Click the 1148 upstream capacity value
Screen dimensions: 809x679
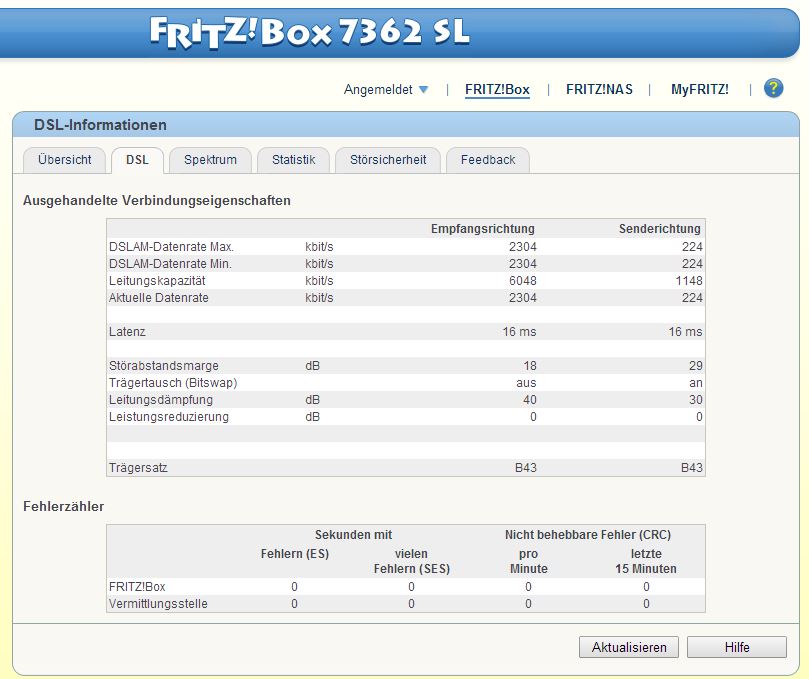coord(689,281)
